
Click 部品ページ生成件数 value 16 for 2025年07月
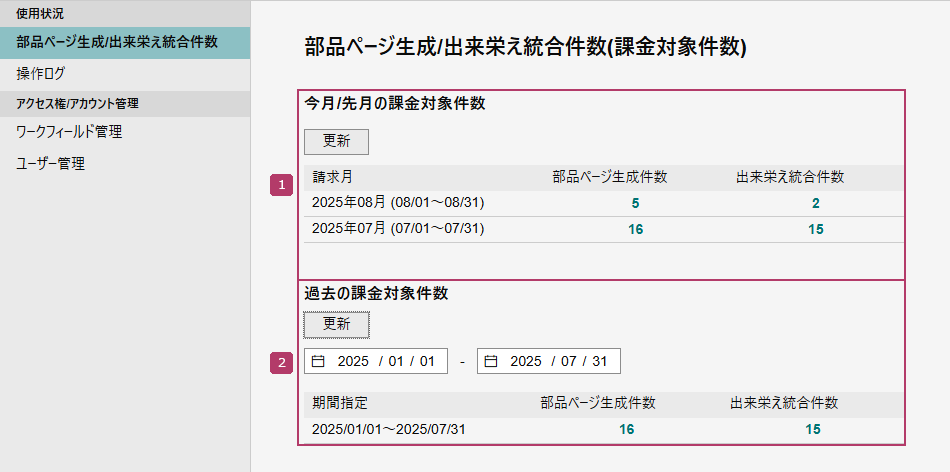click(x=635, y=230)
